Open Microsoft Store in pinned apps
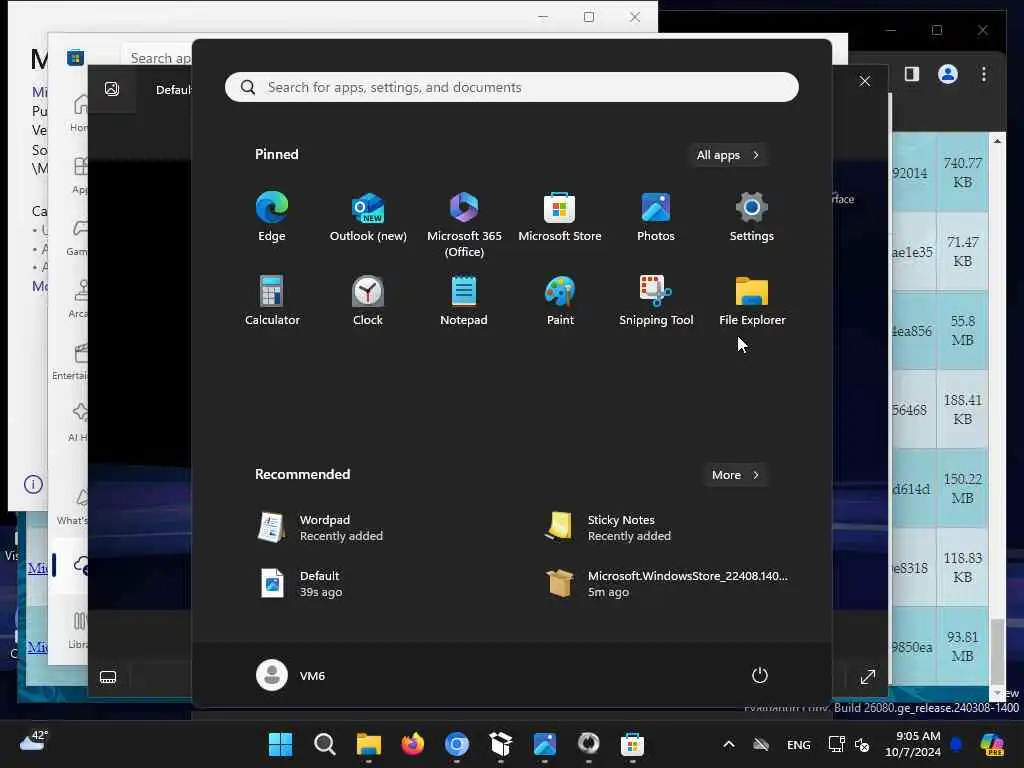The width and height of the screenshot is (1024, 768). [560, 217]
